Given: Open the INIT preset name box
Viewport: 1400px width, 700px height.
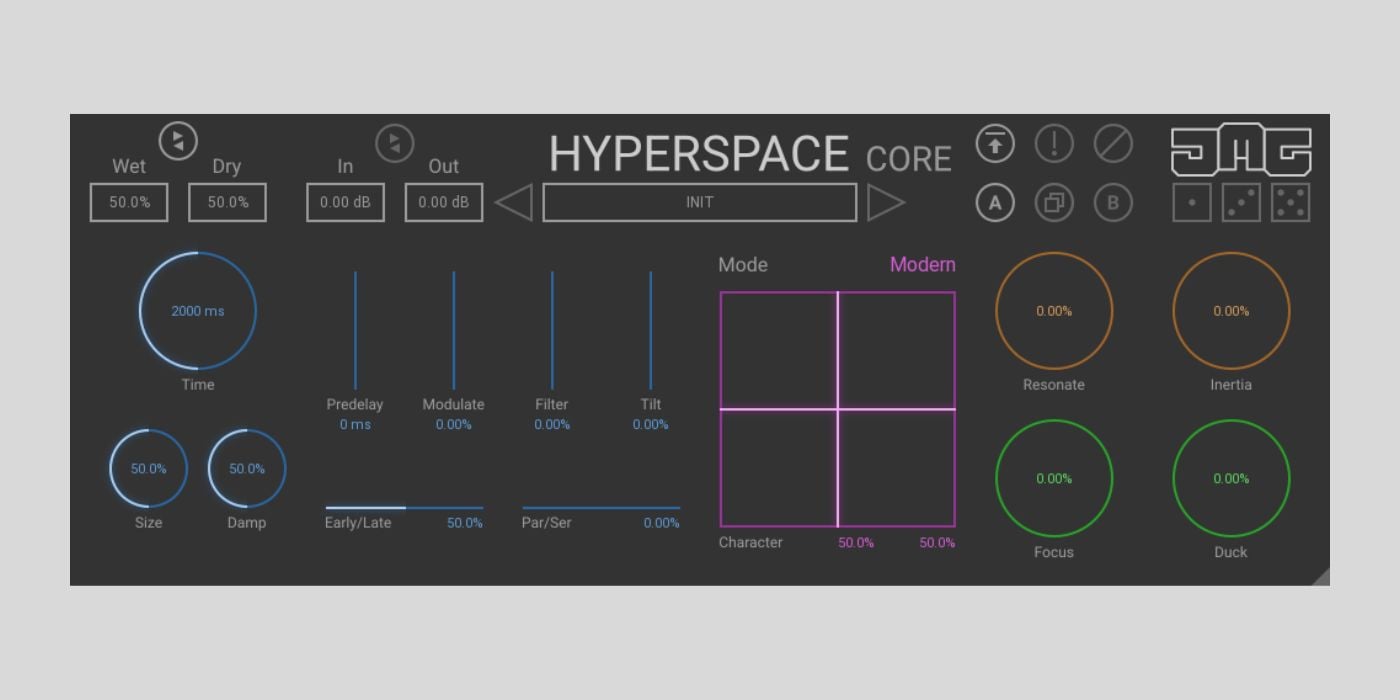Looking at the screenshot, I should point(699,202).
